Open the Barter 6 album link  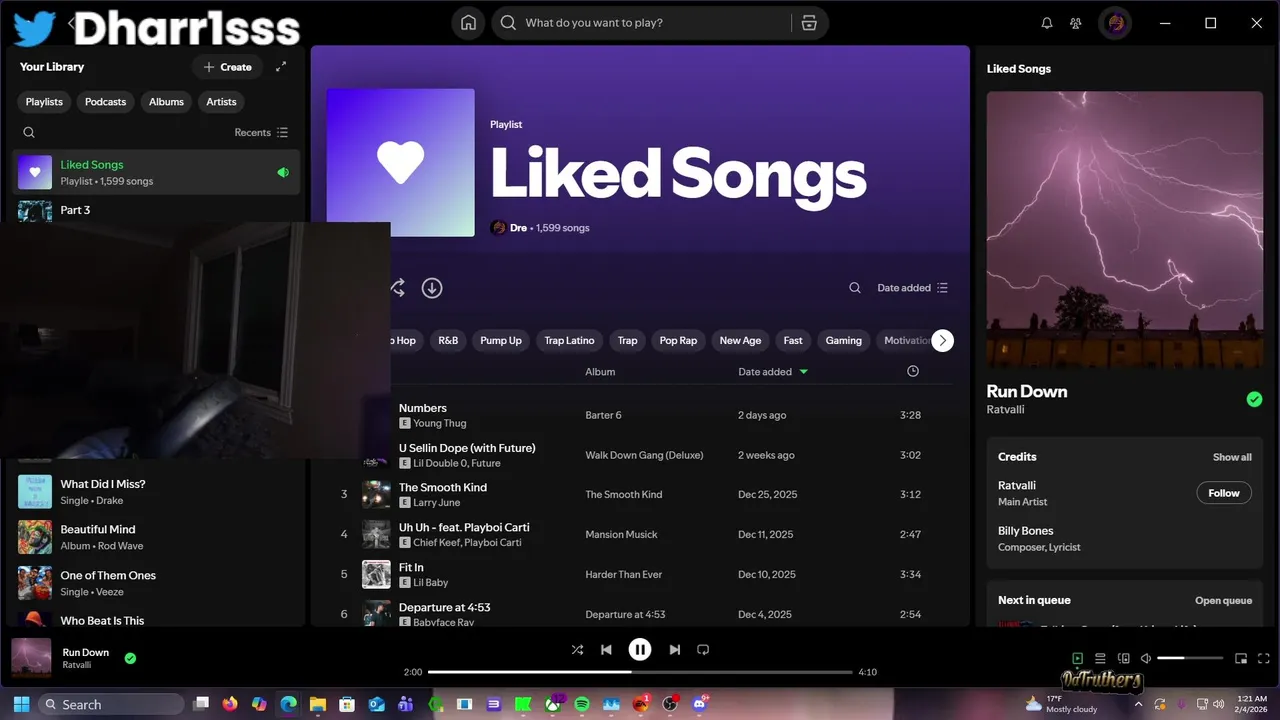click(x=603, y=415)
